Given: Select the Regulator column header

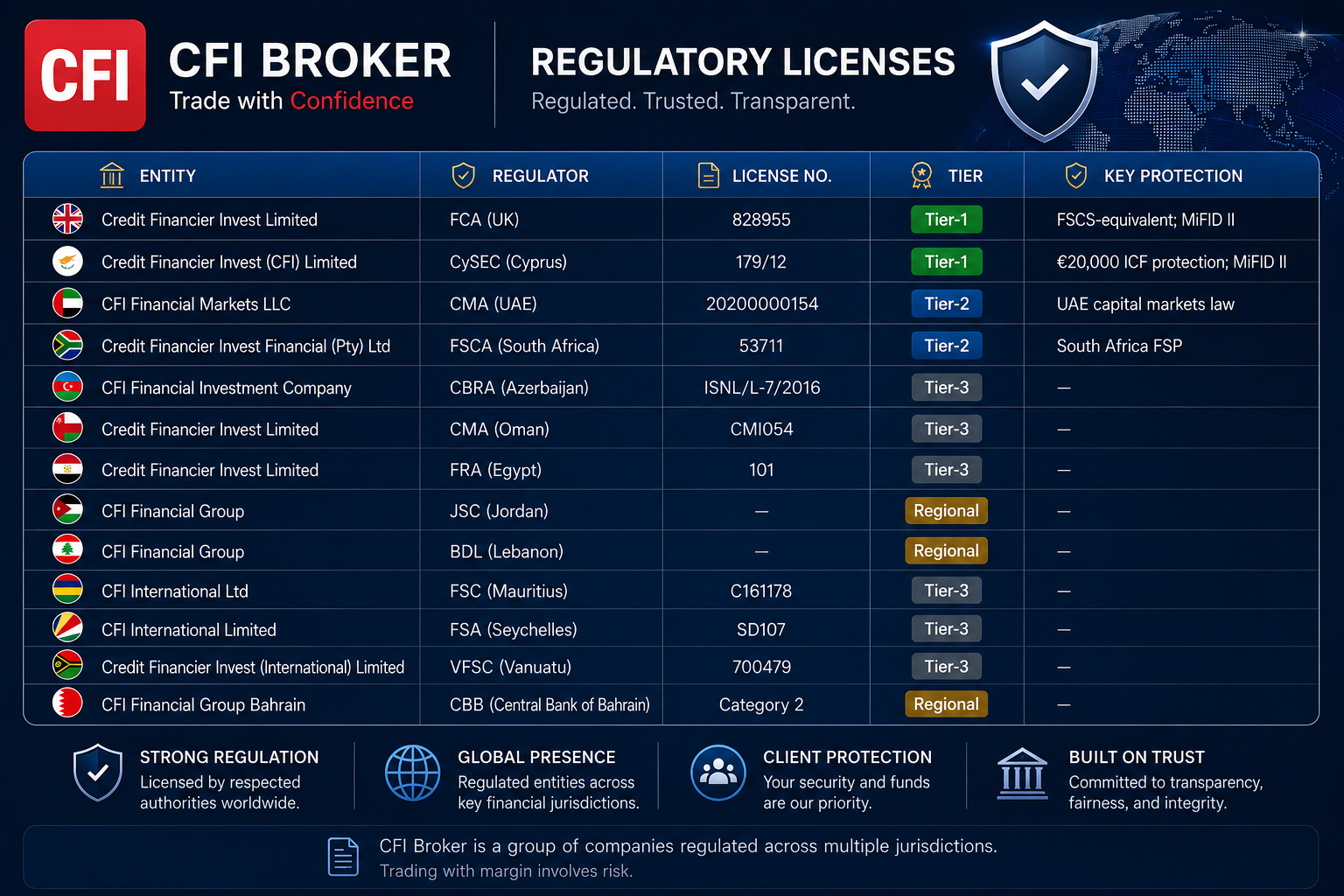Looking at the screenshot, I should [520, 176].
